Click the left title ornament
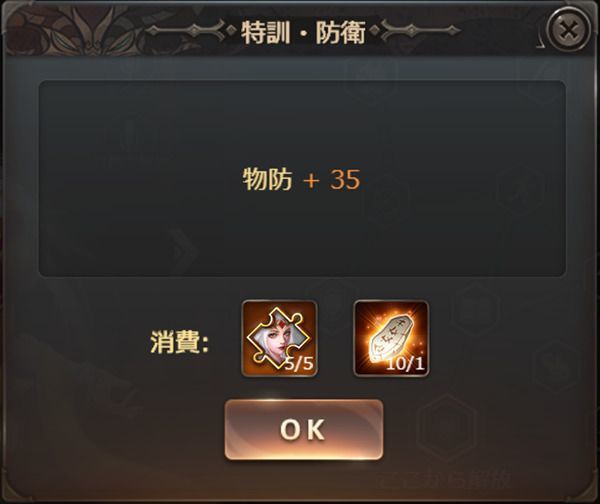 click(x=186, y=31)
